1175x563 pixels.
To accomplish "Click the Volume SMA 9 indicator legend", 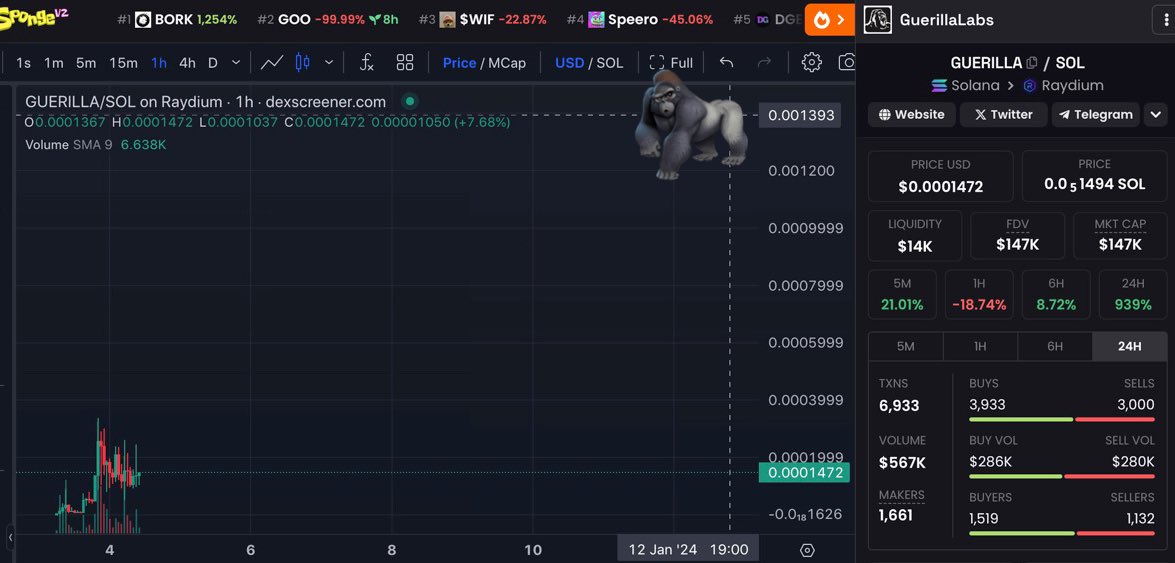I will pos(96,145).
